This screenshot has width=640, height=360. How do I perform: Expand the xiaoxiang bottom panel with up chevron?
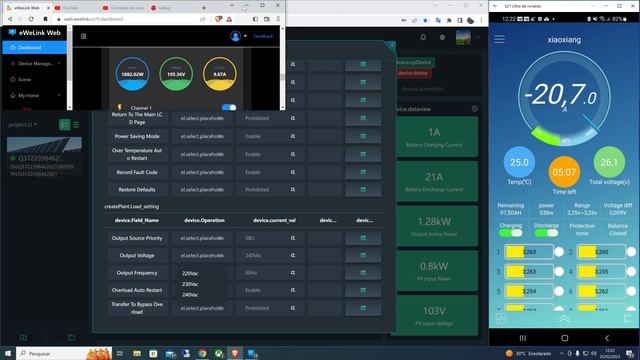click(x=564, y=318)
